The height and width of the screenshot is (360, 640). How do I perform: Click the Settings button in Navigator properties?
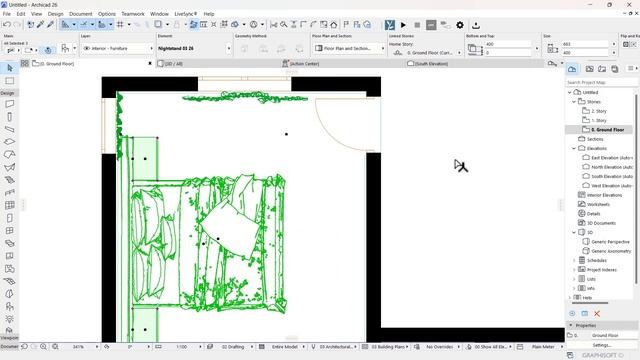(x=602, y=345)
